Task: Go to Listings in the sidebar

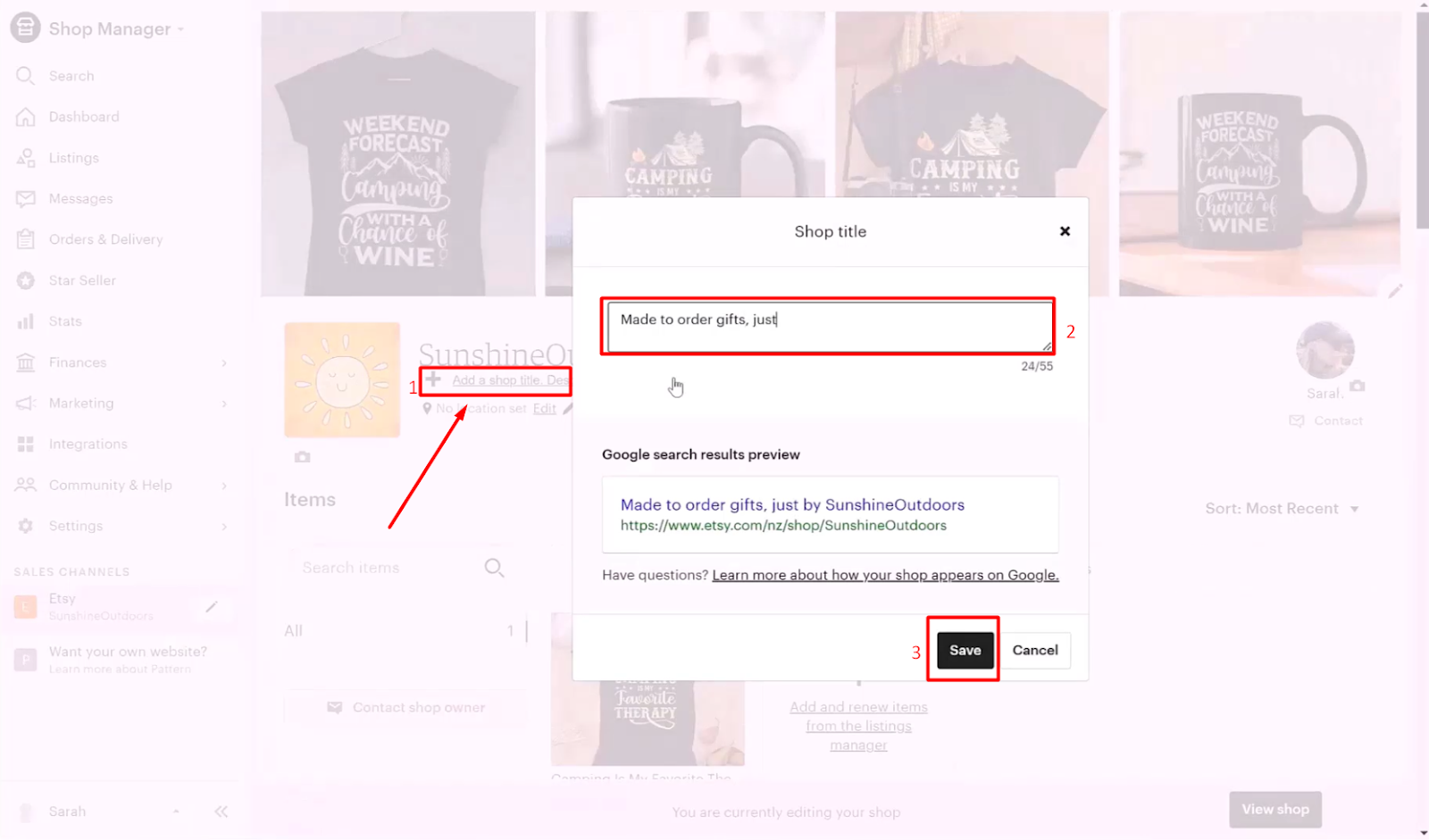Action: pos(74,158)
